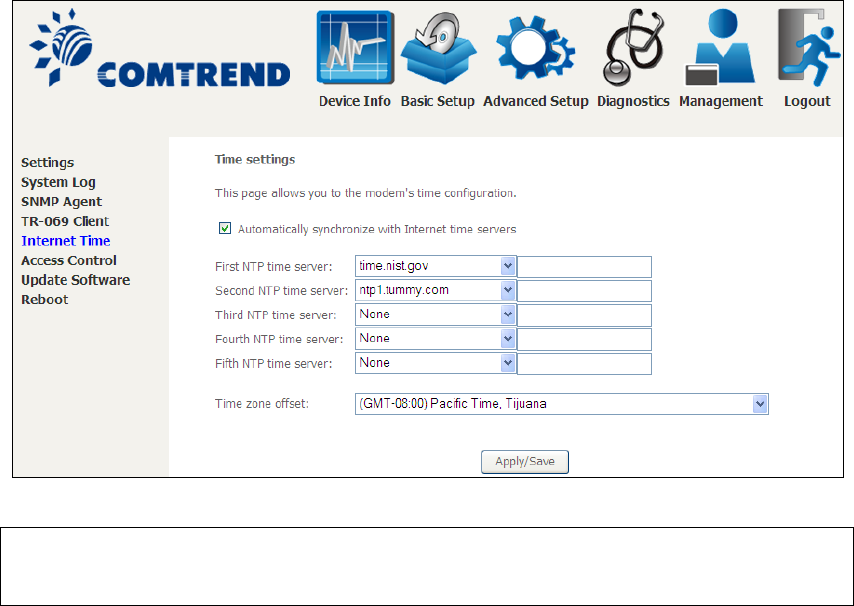
Task: Open the Diagnostics stethoscope icon
Action: 633,48
